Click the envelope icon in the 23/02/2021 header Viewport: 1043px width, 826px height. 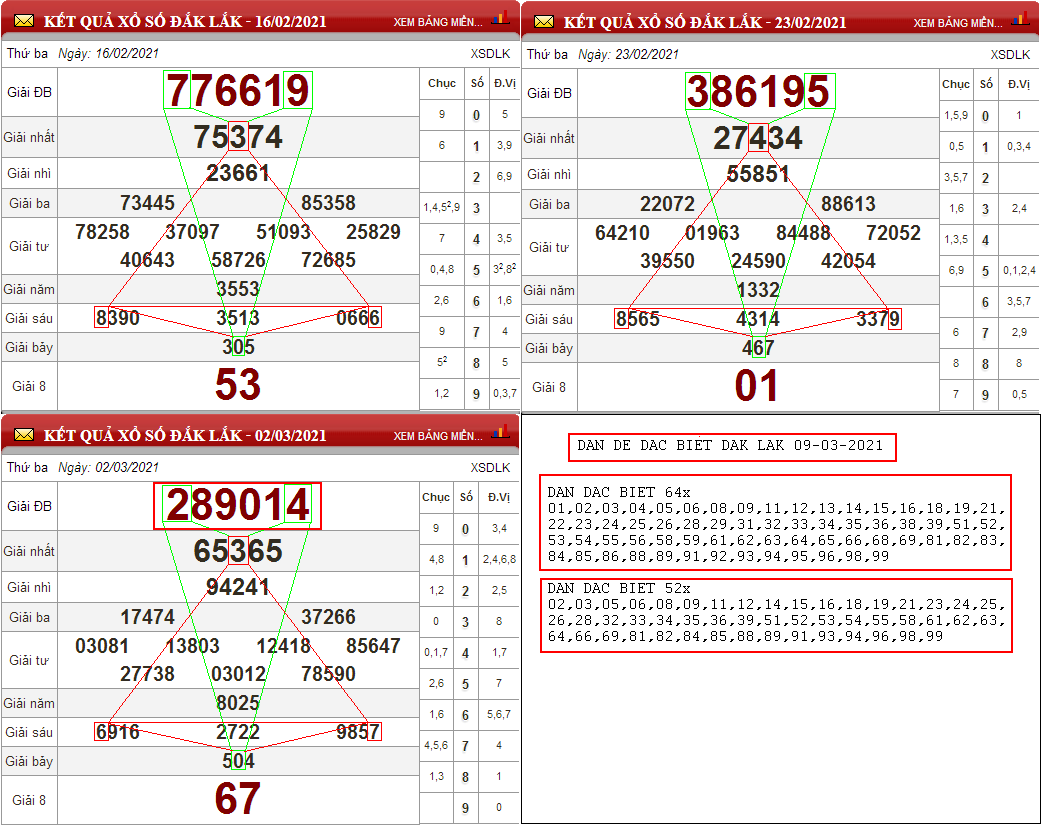point(544,23)
